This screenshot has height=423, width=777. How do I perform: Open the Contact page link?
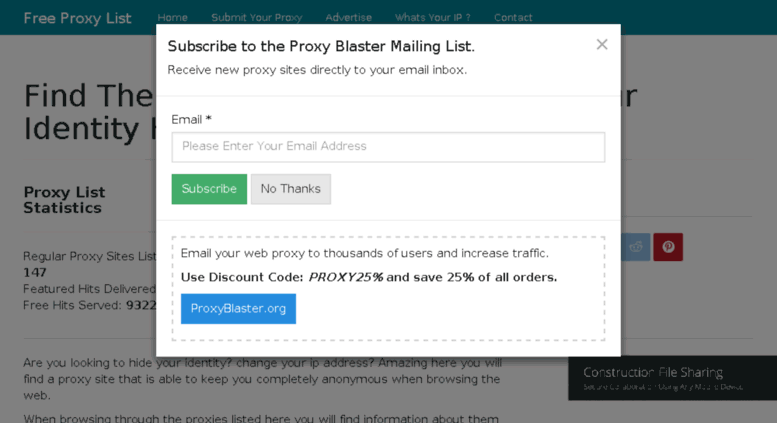pyautogui.click(x=513, y=17)
